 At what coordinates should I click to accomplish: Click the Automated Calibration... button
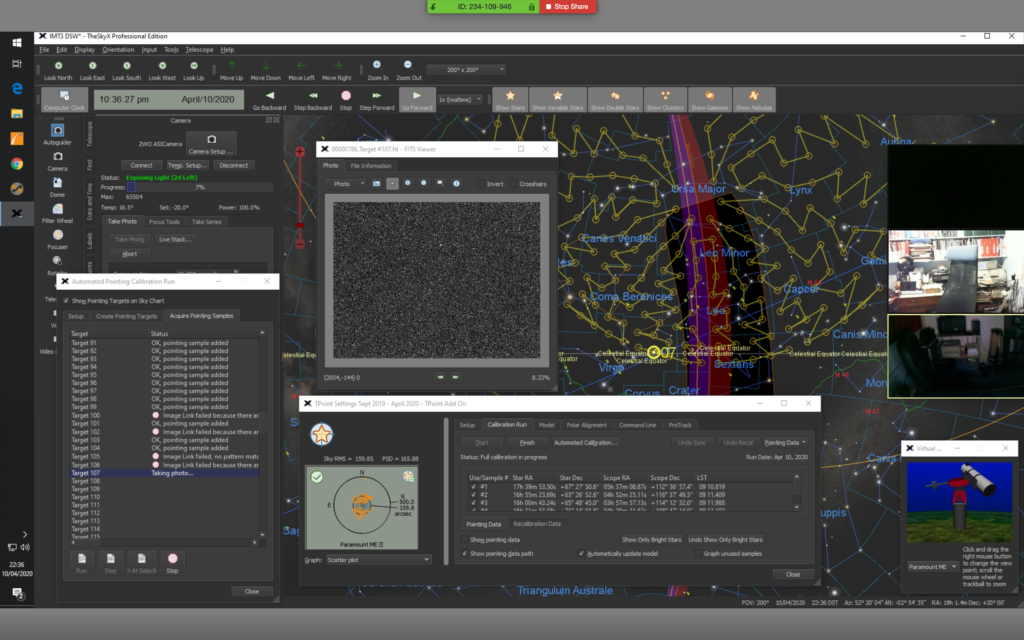point(585,443)
